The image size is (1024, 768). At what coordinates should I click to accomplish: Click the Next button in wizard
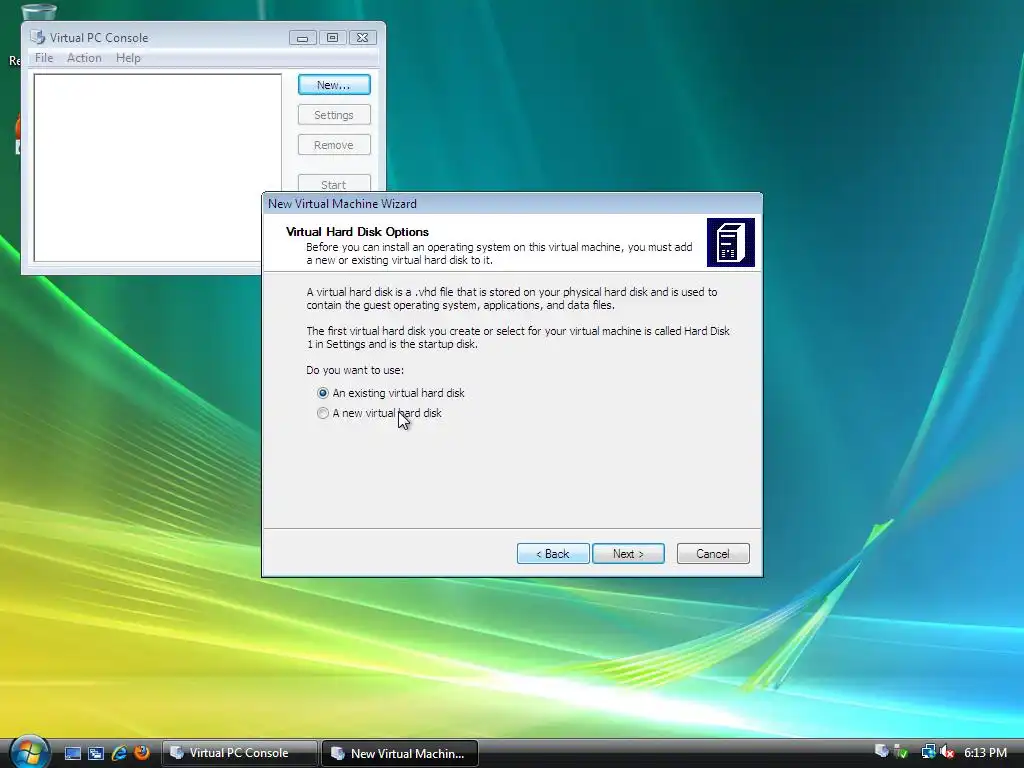628,554
